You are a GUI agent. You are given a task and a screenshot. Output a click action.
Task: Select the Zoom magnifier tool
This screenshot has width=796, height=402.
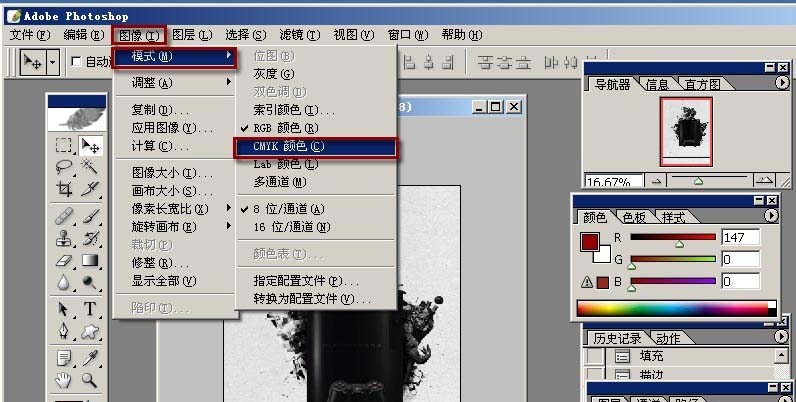pos(90,380)
